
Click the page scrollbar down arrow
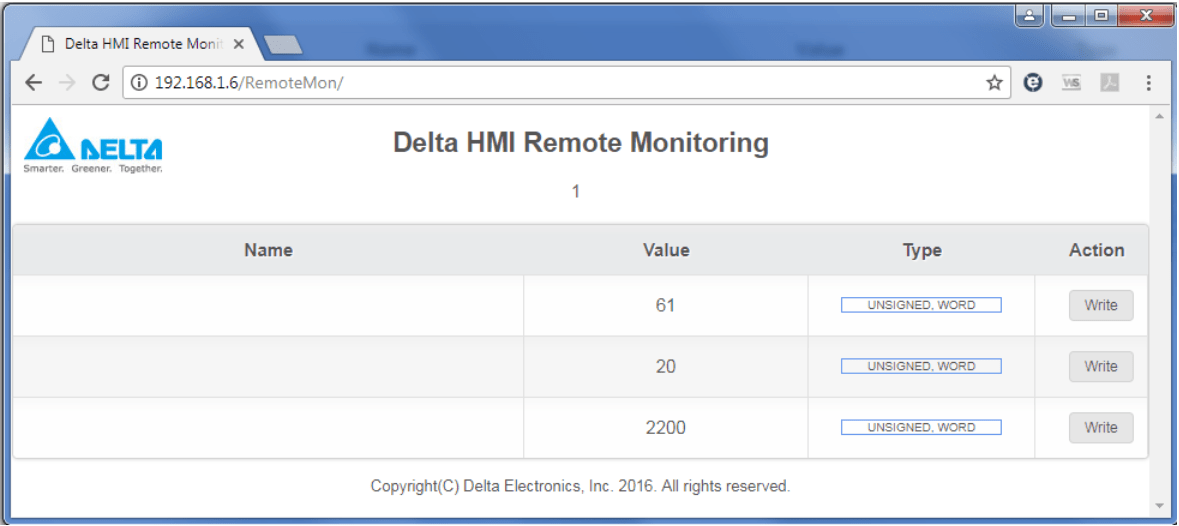click(x=1159, y=505)
